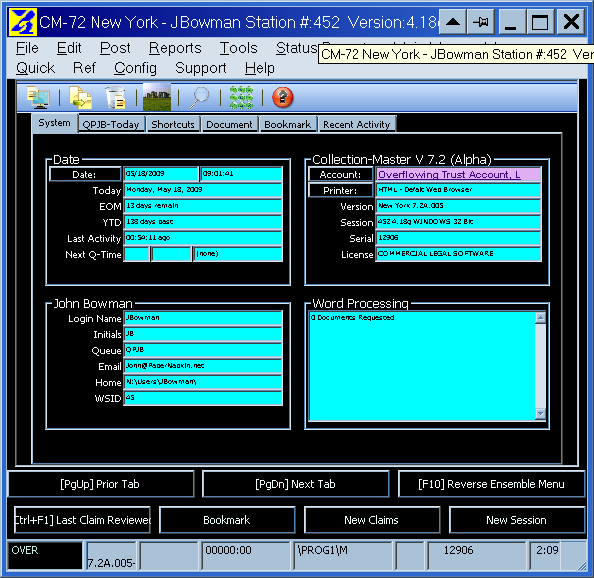Viewport: 594px width, 578px height.
Task: Click the copy documents toolbar icon
Action: 80,97
